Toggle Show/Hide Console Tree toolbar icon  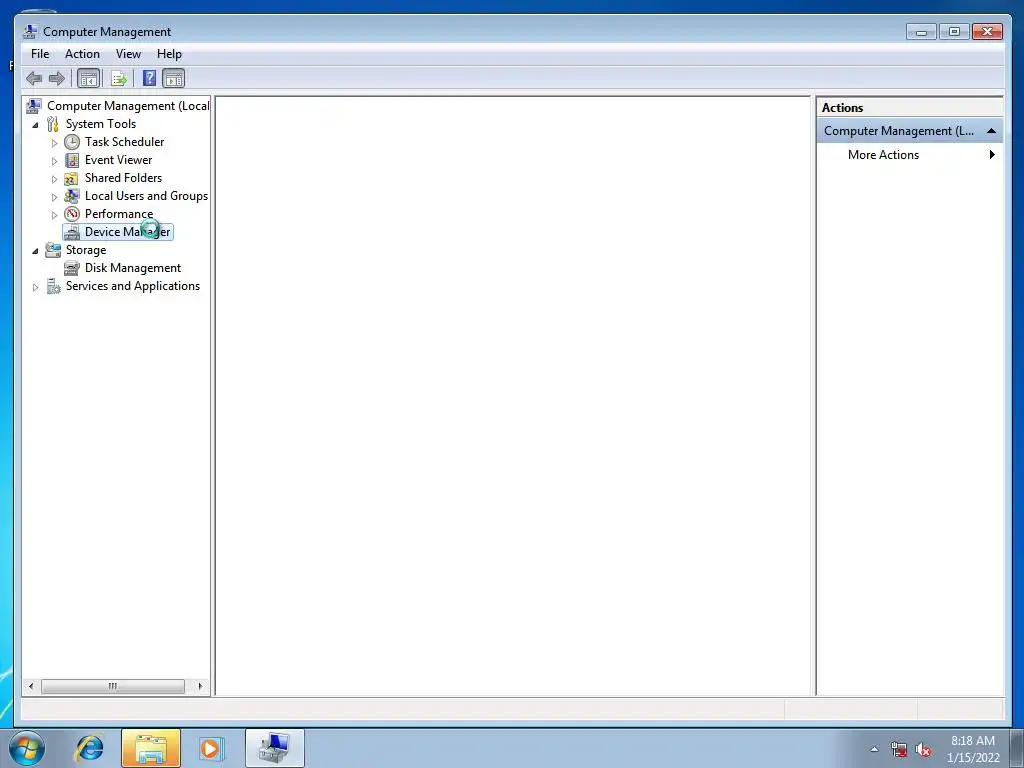88,79
